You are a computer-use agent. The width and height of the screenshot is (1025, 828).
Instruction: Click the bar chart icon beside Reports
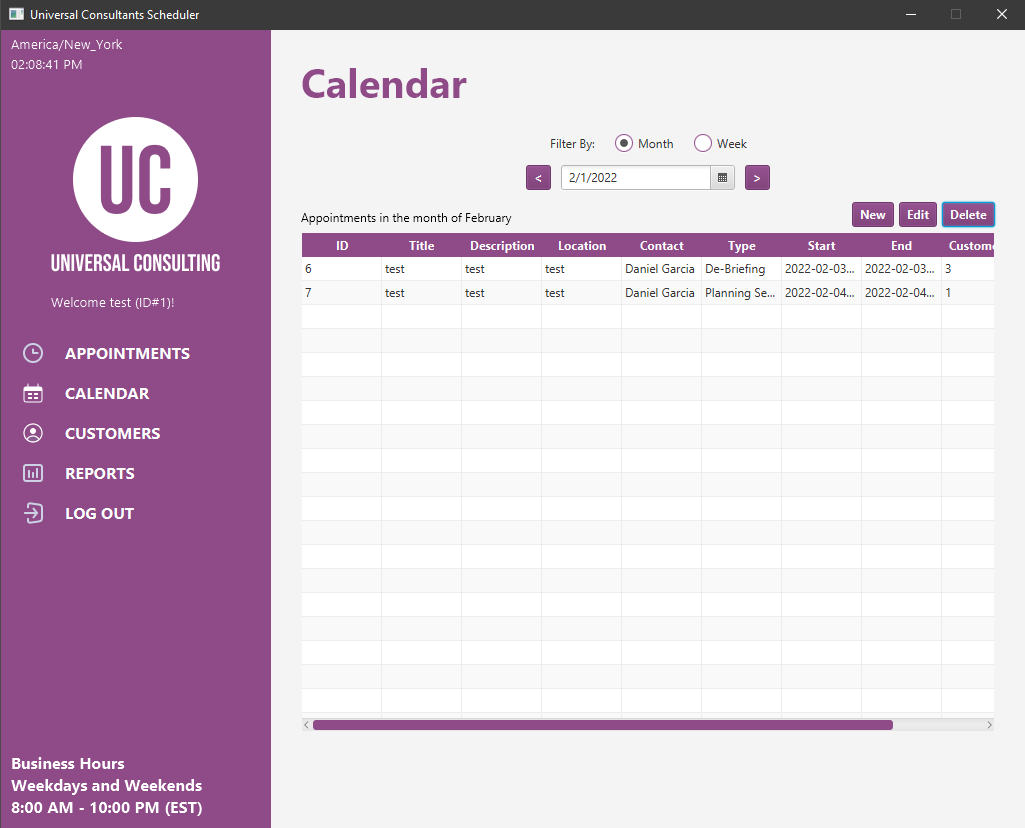click(x=33, y=473)
